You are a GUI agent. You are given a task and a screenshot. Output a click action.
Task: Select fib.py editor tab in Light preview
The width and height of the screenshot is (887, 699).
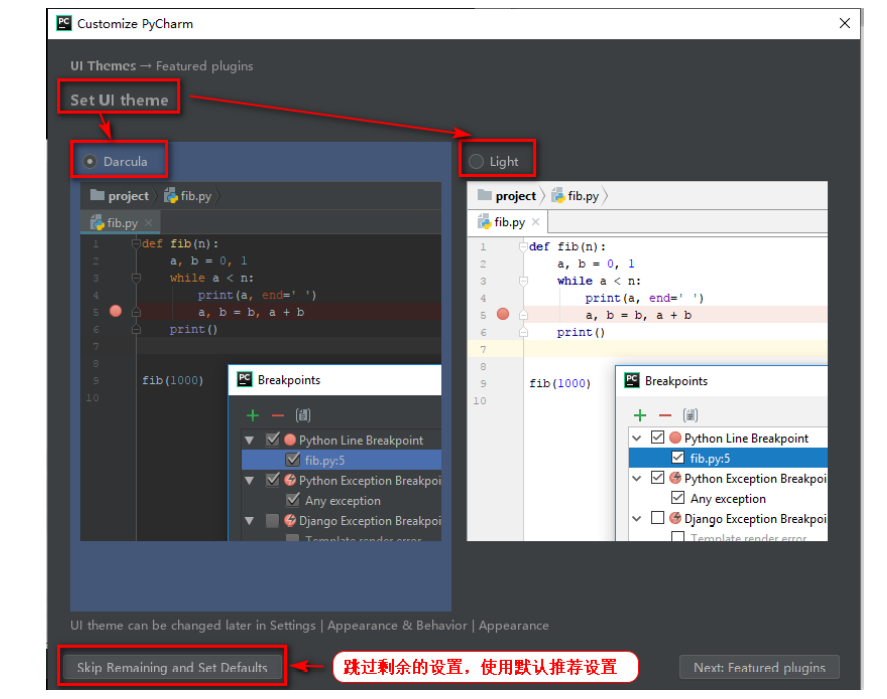tap(508, 222)
